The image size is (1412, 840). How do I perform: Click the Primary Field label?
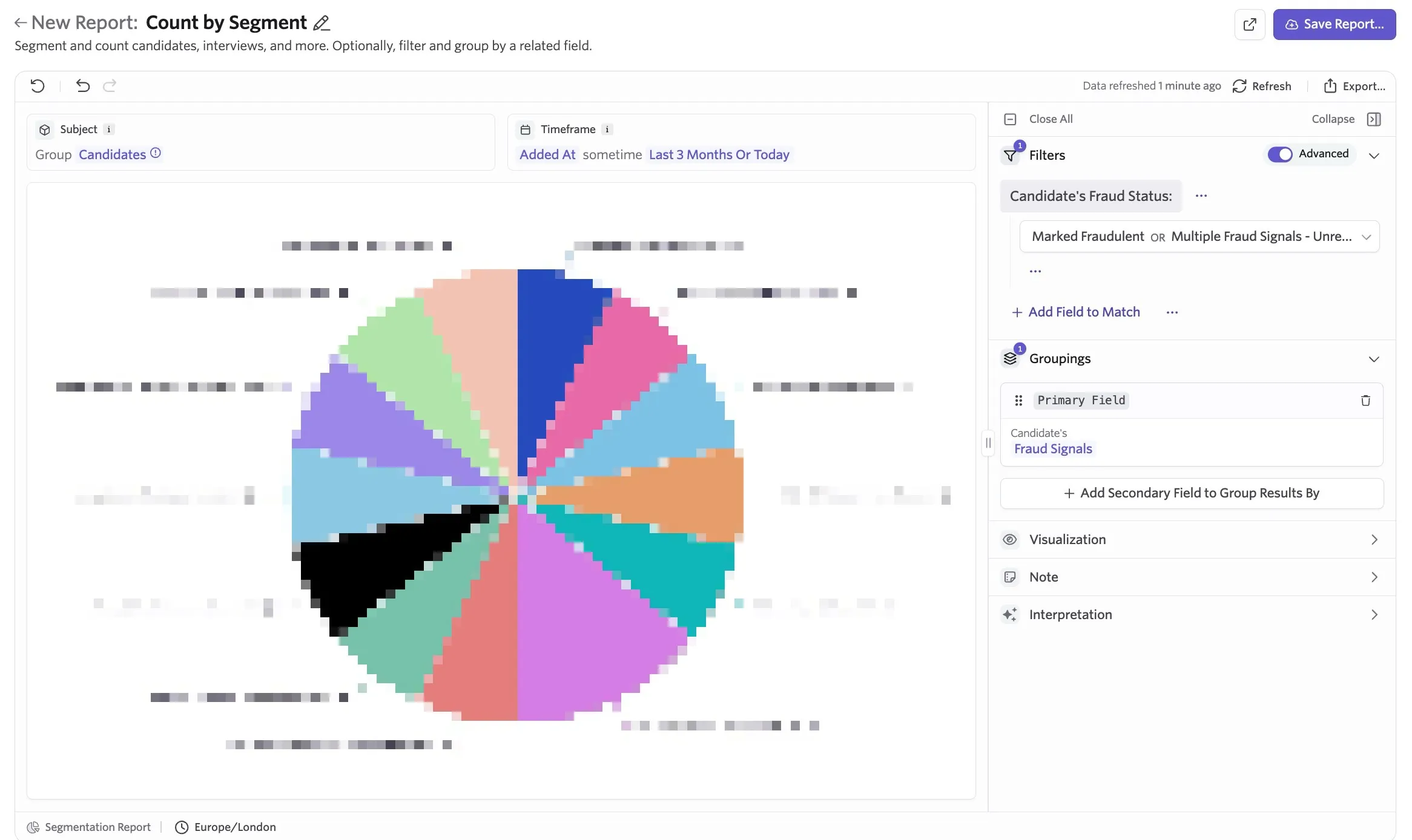click(x=1081, y=401)
